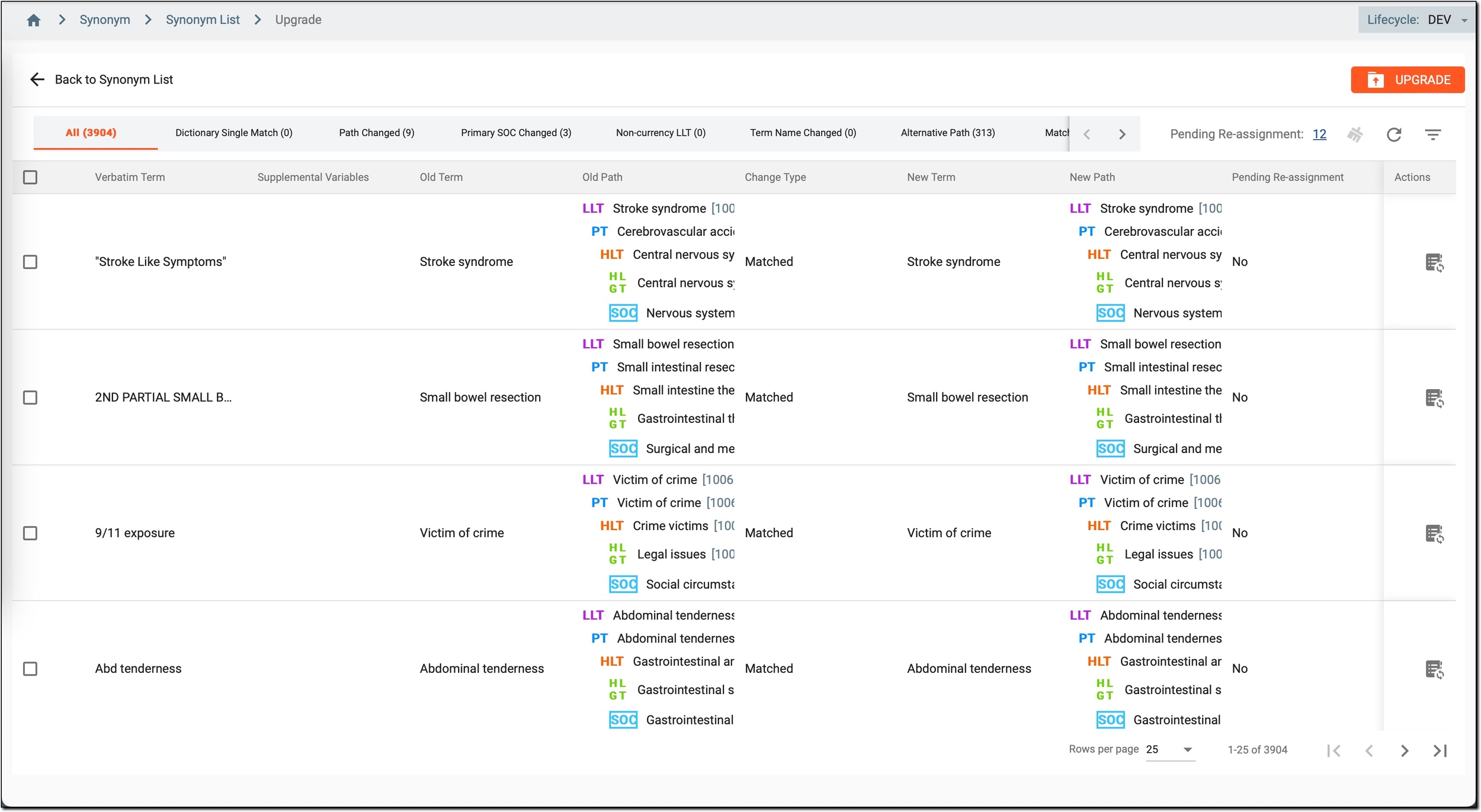
Task: Jump to the last page of results
Action: tap(1440, 750)
